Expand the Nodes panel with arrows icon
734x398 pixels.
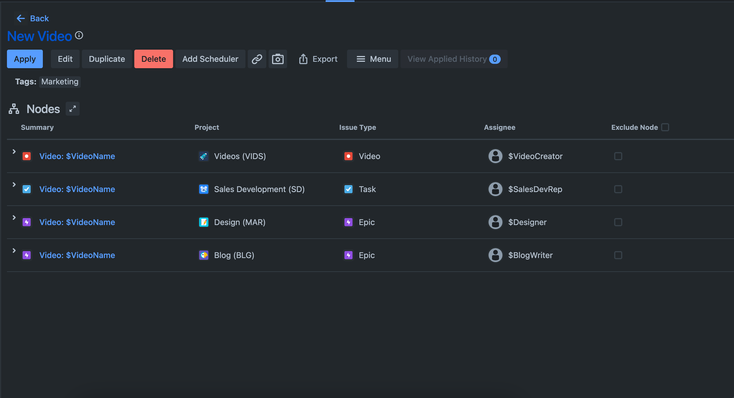(x=73, y=109)
